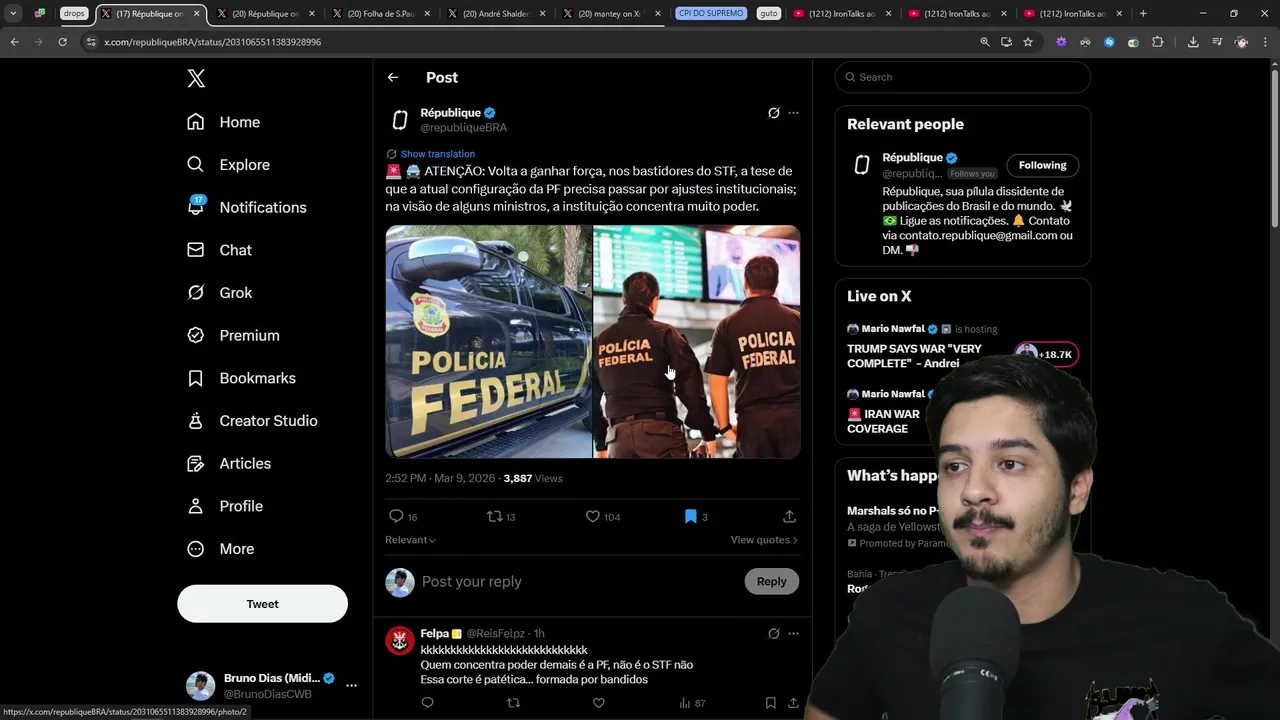Open Felpa's profile avatar
Viewport: 1280px width, 720px height.
tap(400, 640)
